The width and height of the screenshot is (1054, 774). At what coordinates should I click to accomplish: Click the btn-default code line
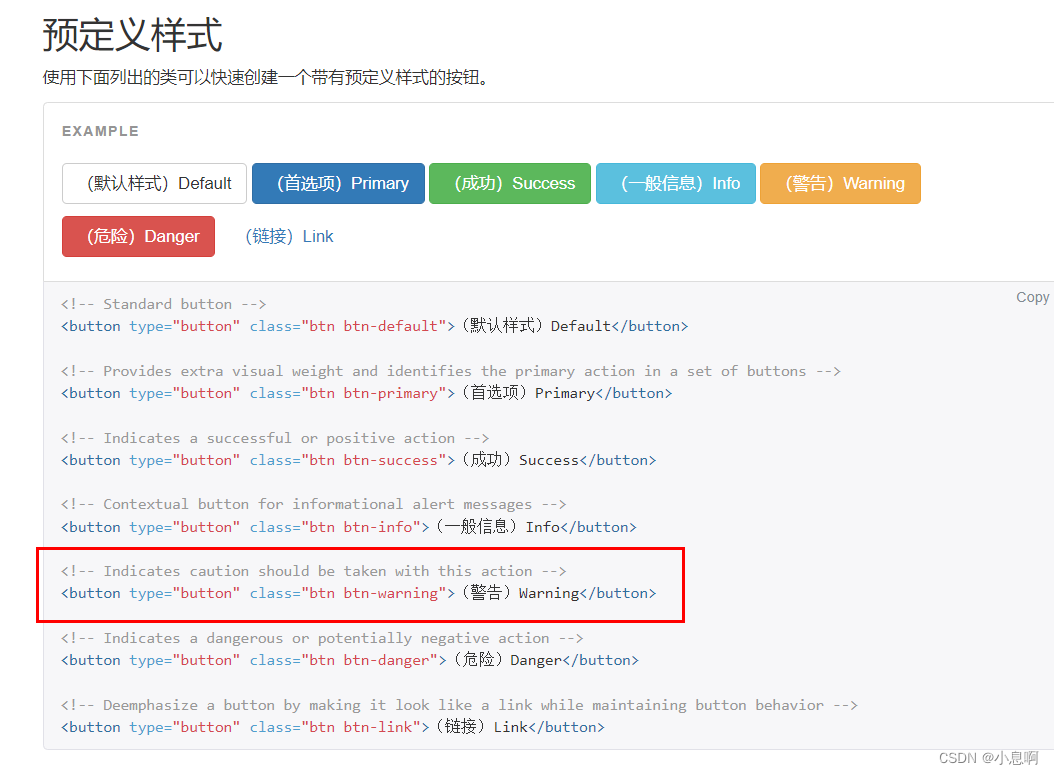click(374, 326)
